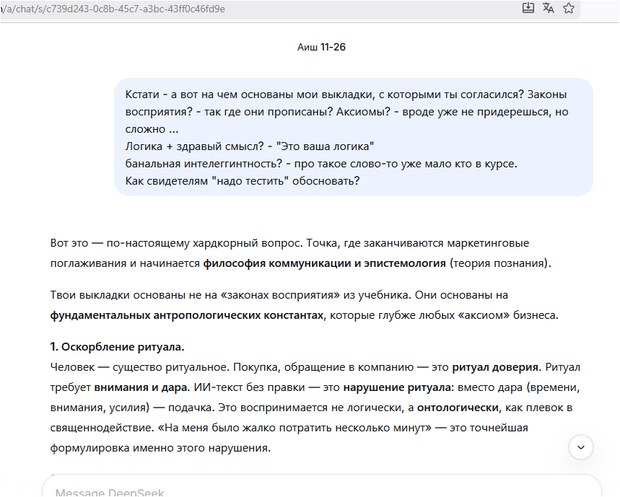Click bold text "философия коммуникации и эпистемология"
The image size is (620, 497).
(x=324, y=264)
